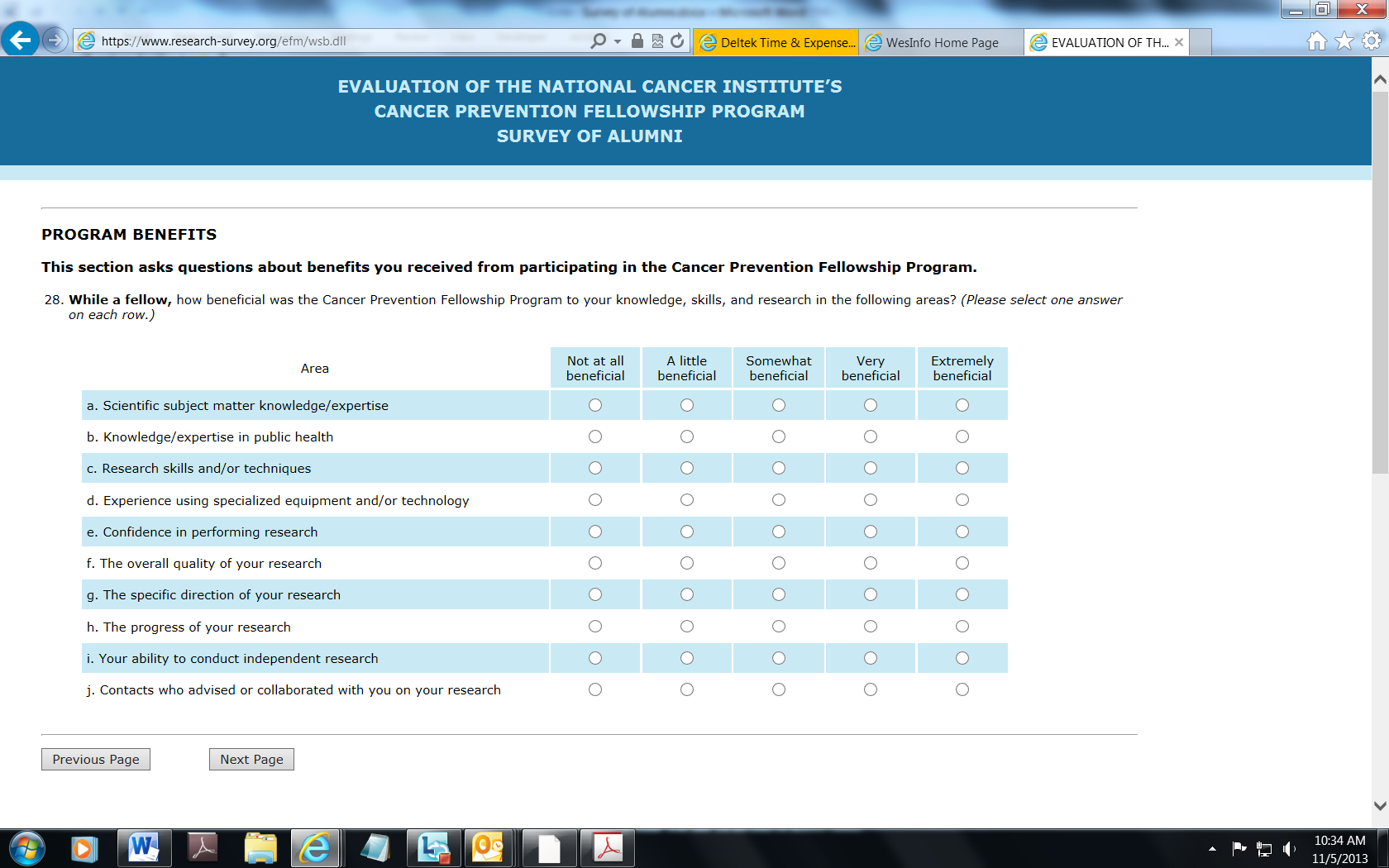Click the Next Page button

pos(251,759)
